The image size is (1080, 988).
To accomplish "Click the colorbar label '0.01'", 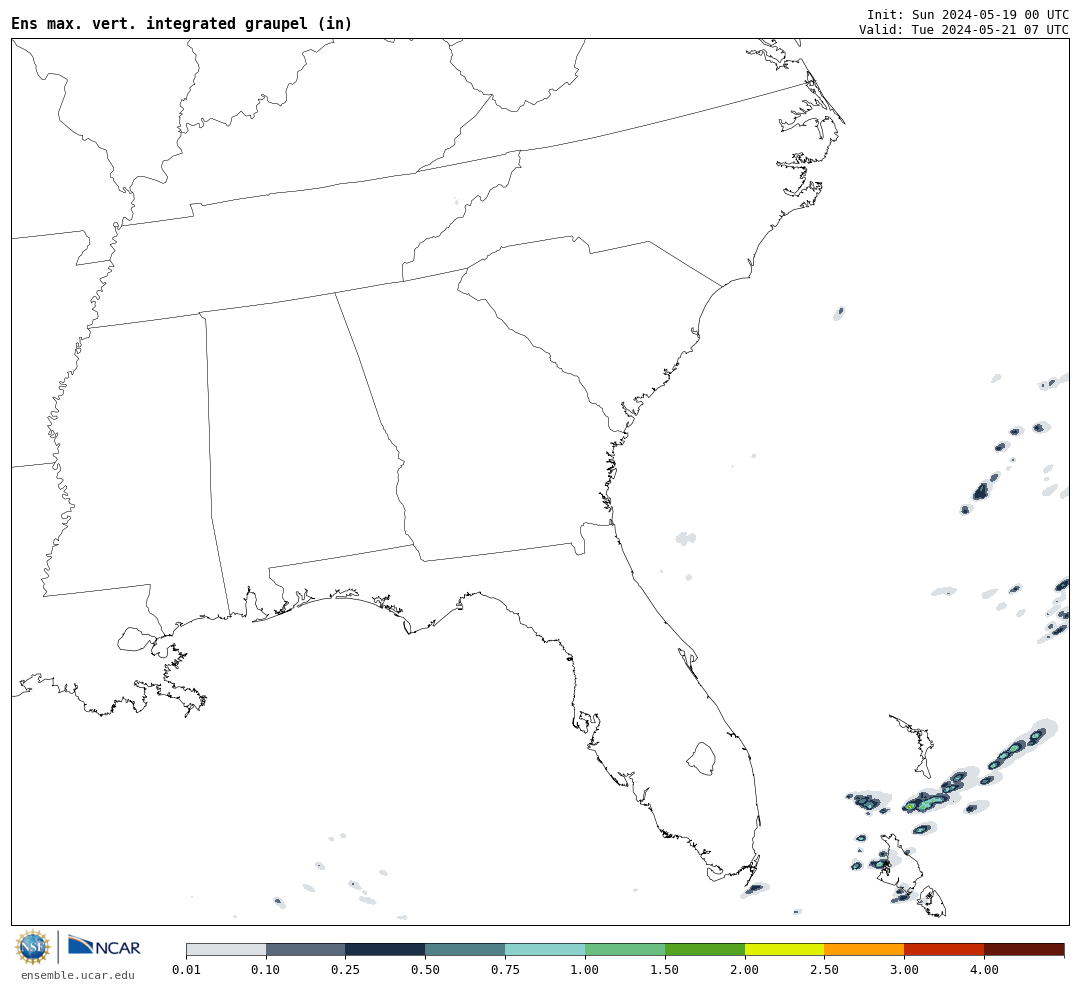I will [186, 969].
